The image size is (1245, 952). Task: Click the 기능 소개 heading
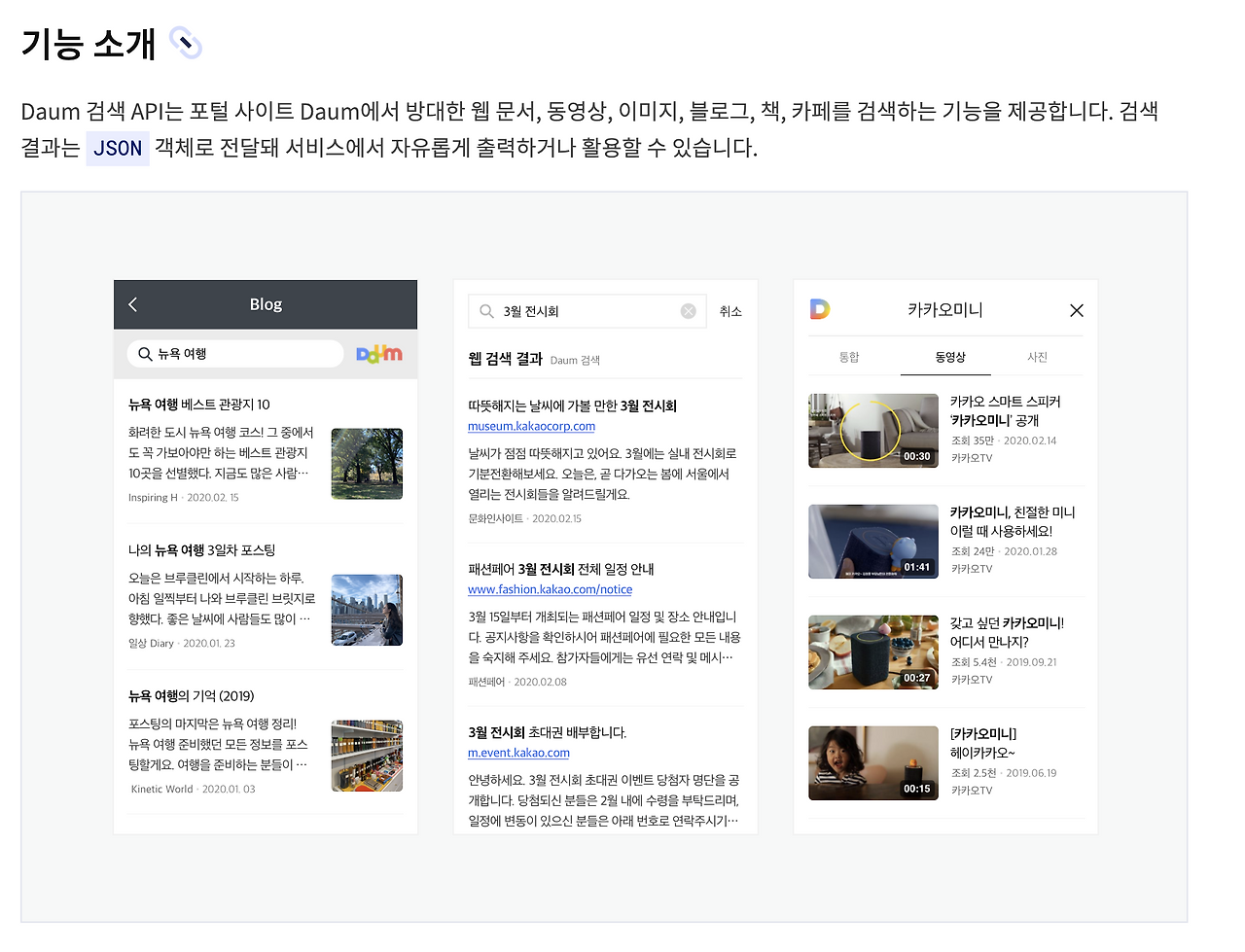(x=89, y=44)
